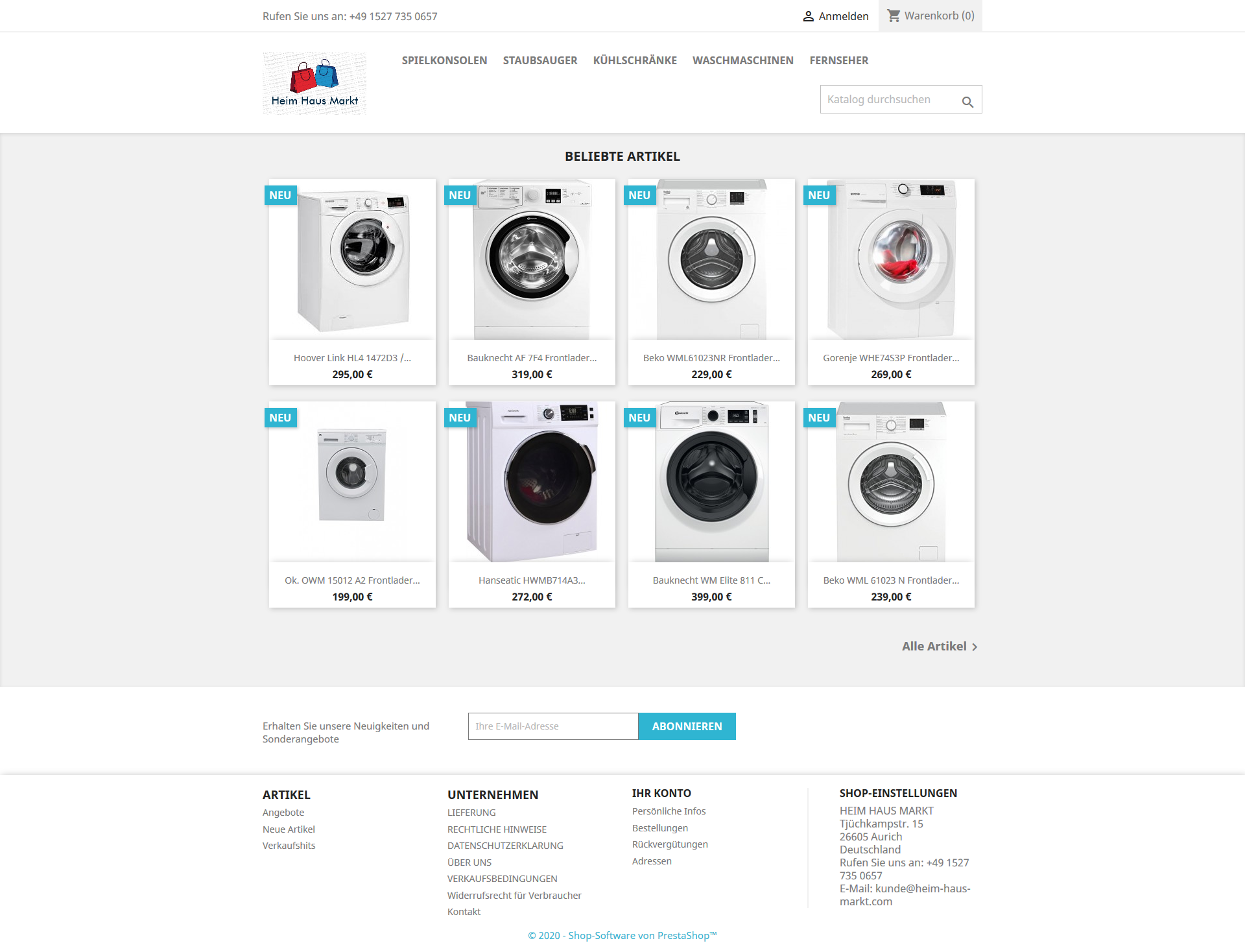Click the Abonnieren button

(x=687, y=726)
